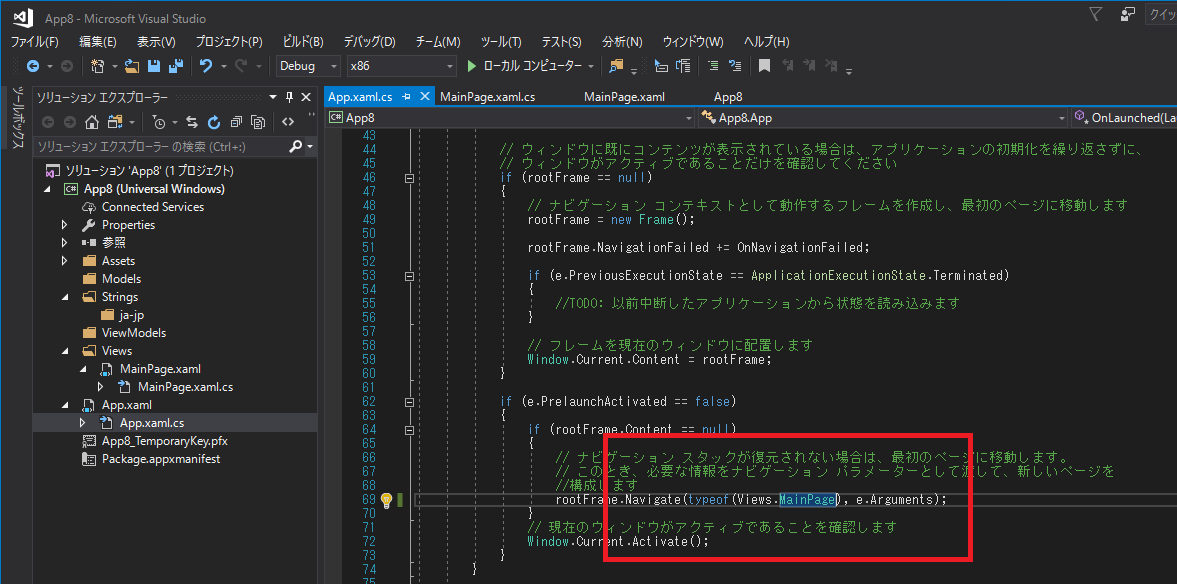Open the OnLaunched member navigation dropdown
This screenshot has width=1177, height=584.
click(x=1124, y=118)
